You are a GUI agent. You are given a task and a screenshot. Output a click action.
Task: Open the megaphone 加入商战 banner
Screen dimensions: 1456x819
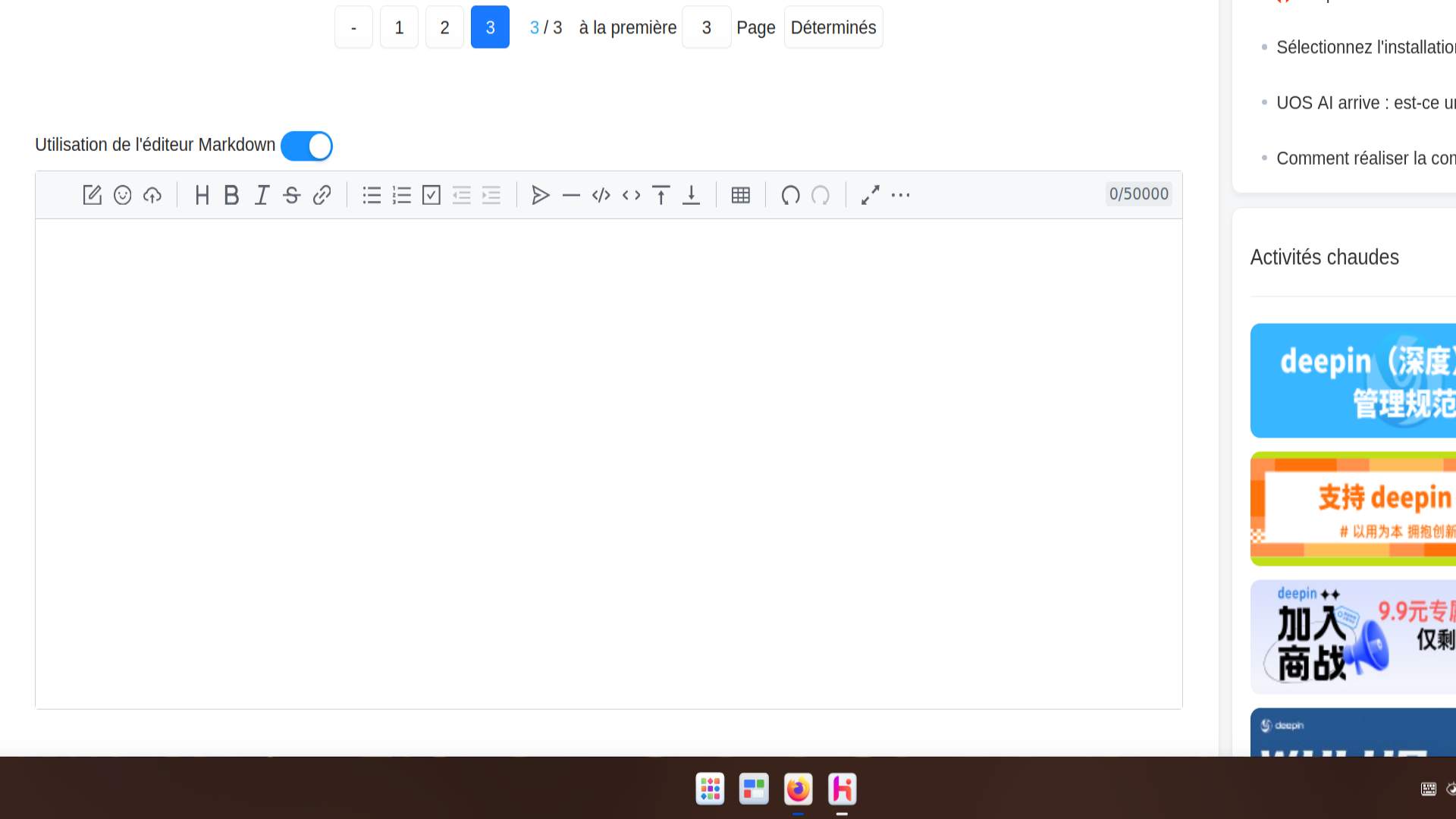coord(1353,637)
